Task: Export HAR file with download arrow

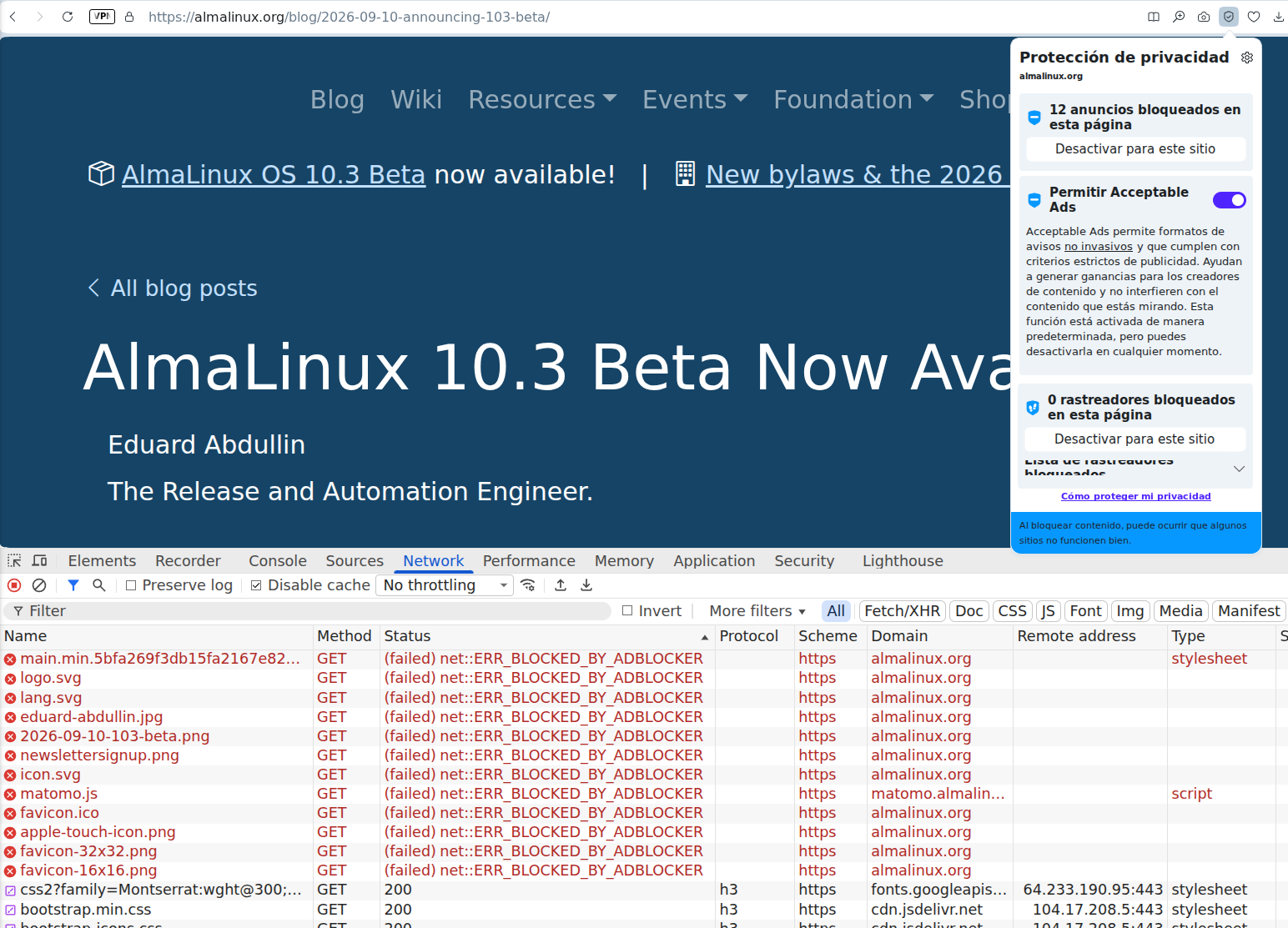Action: (x=586, y=585)
